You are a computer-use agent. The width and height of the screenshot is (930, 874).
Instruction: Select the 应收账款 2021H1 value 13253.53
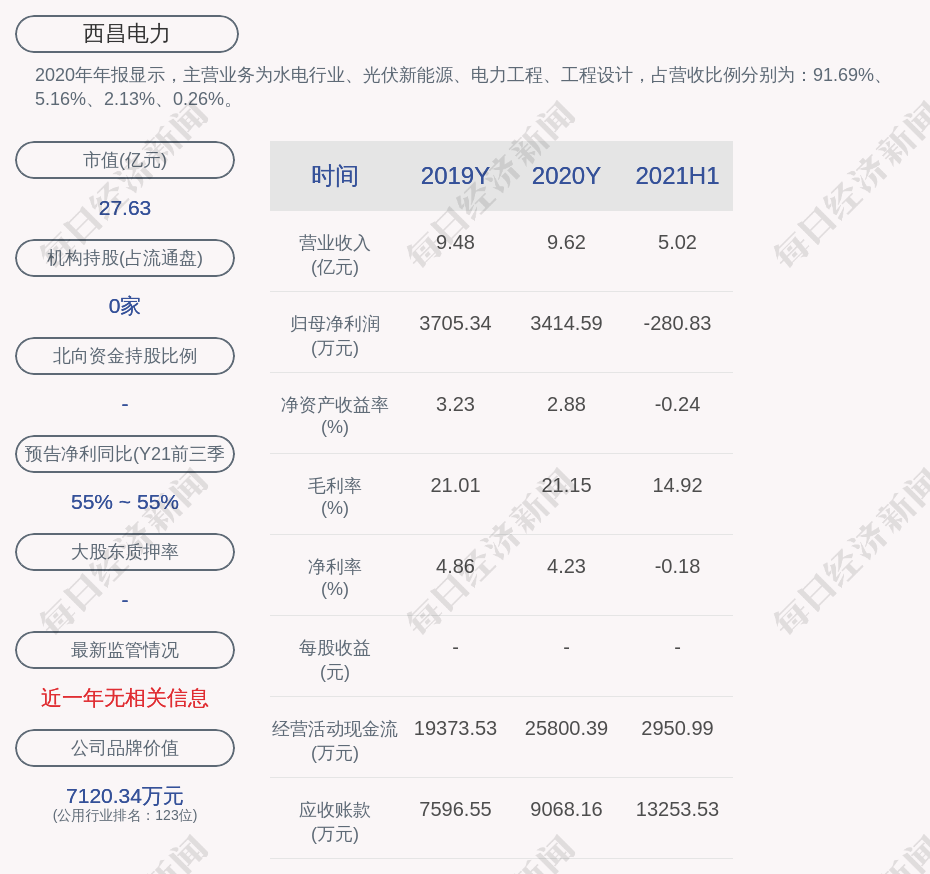coord(677,810)
